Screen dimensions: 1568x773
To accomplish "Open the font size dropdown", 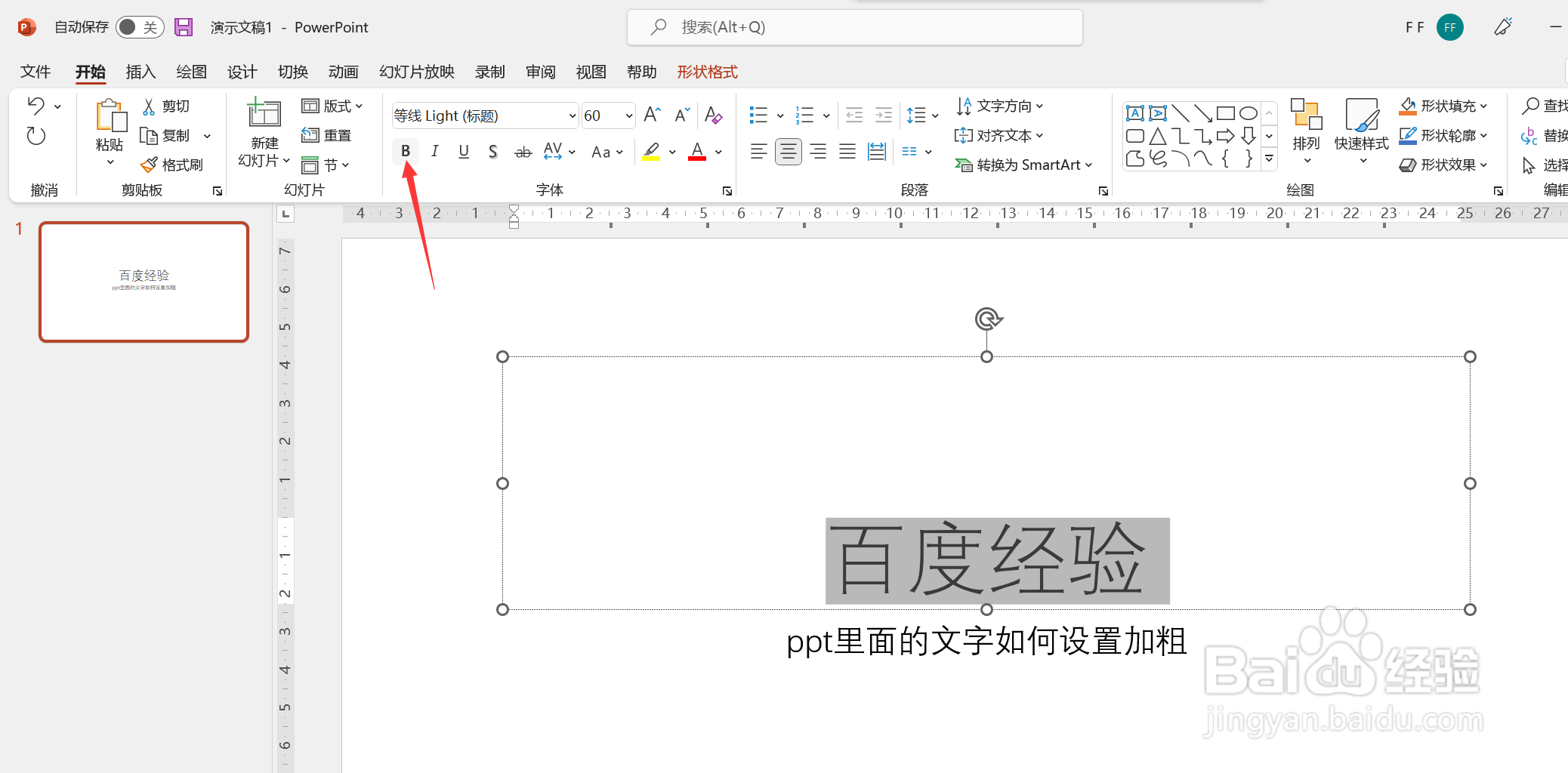I will coord(628,115).
